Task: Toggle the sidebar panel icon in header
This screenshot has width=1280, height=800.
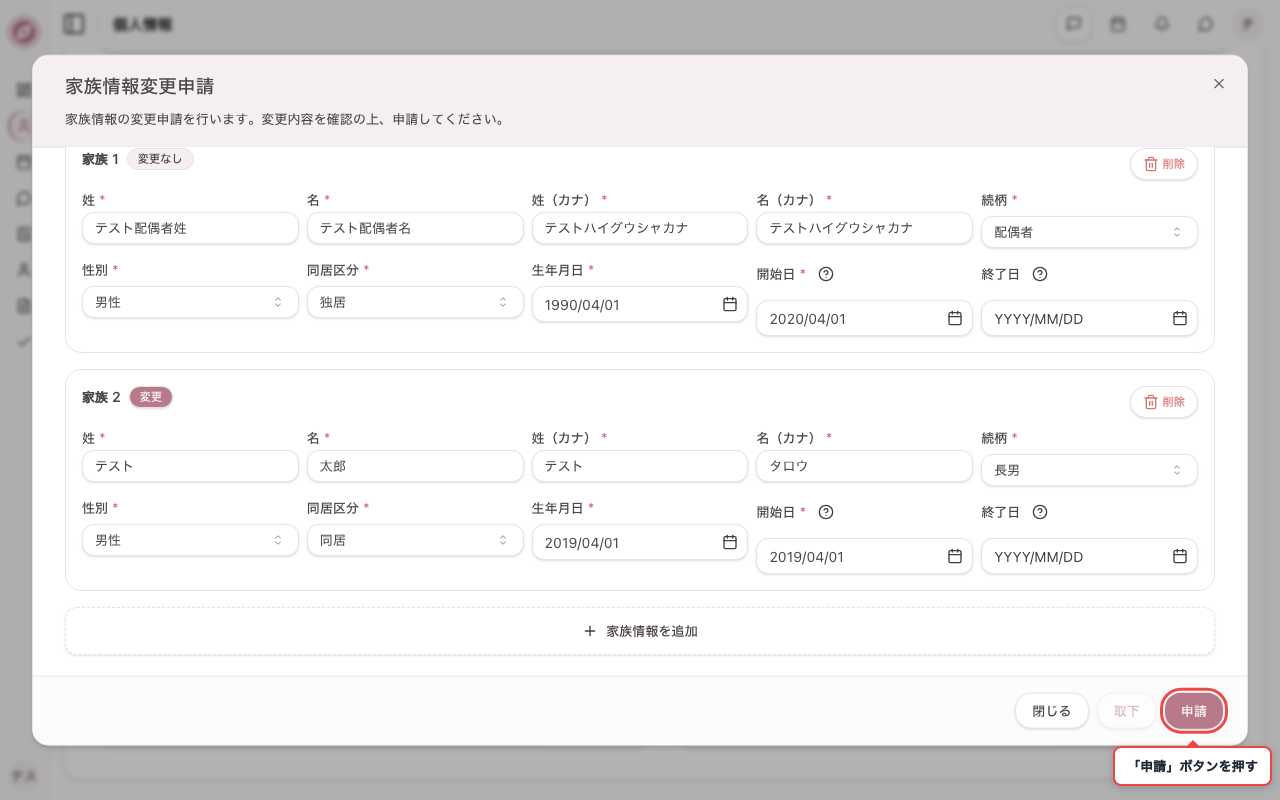Action: point(73,24)
